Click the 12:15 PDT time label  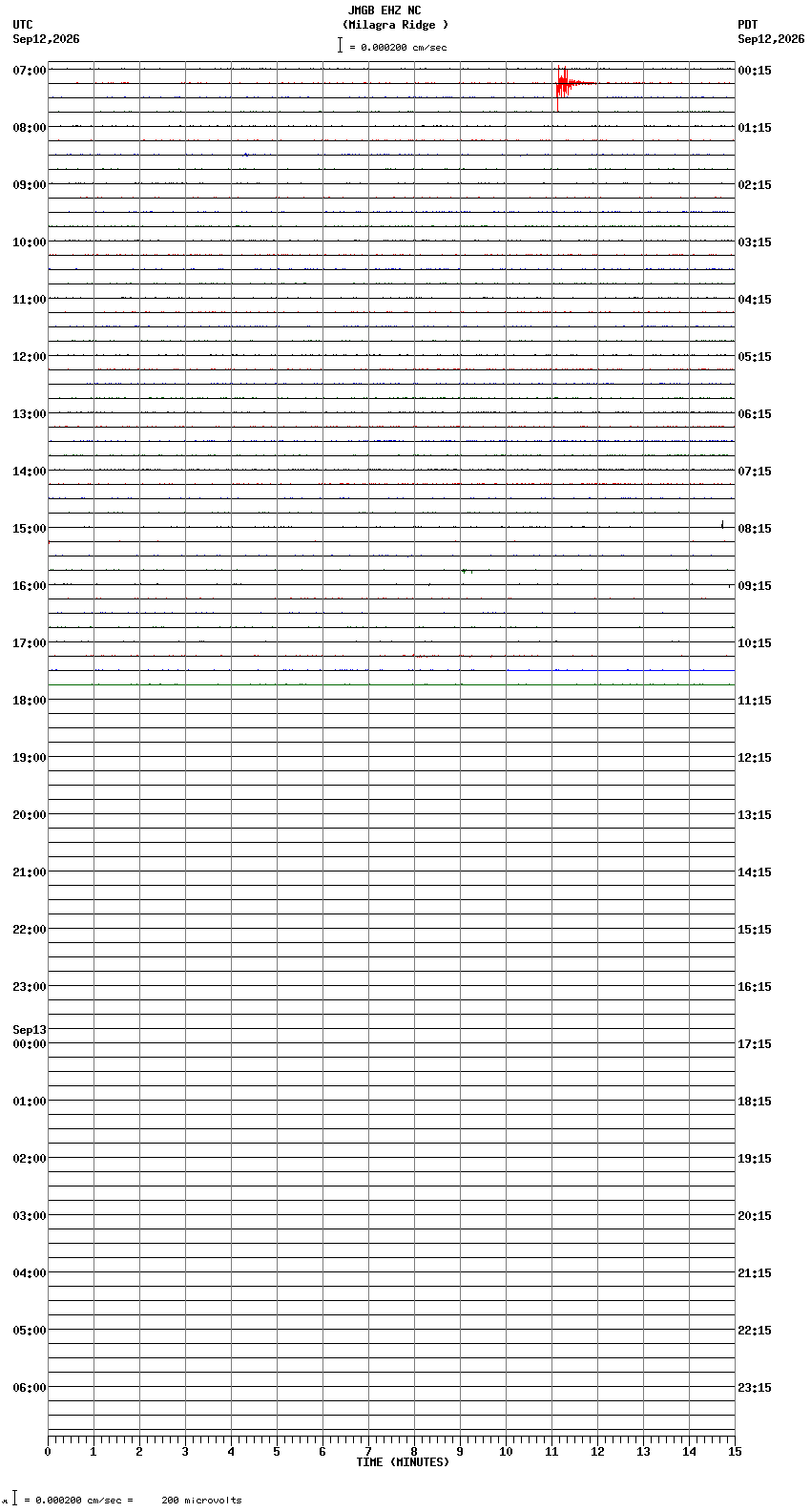pos(755,758)
